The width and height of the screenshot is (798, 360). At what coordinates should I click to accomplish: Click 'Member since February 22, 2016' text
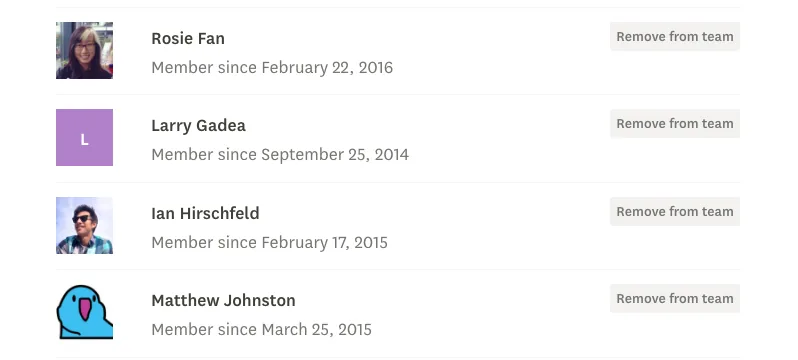pos(272,68)
